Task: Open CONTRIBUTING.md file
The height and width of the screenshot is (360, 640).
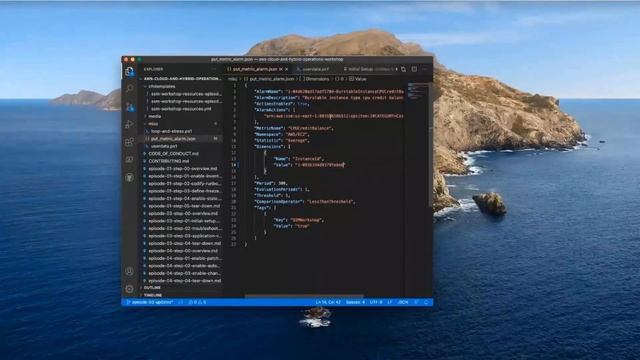Action: 169,161
